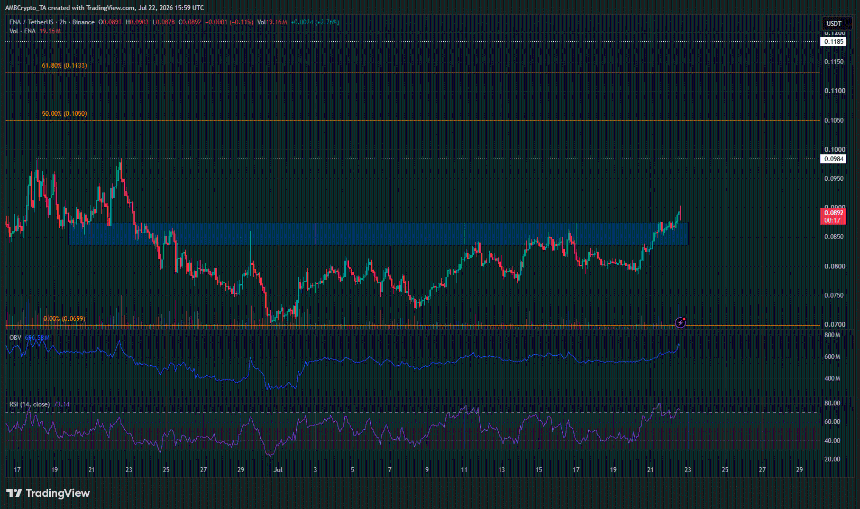Select the 0.00% (0.0699) Fibonacci label
This screenshot has height=509, width=860.
click(64, 319)
